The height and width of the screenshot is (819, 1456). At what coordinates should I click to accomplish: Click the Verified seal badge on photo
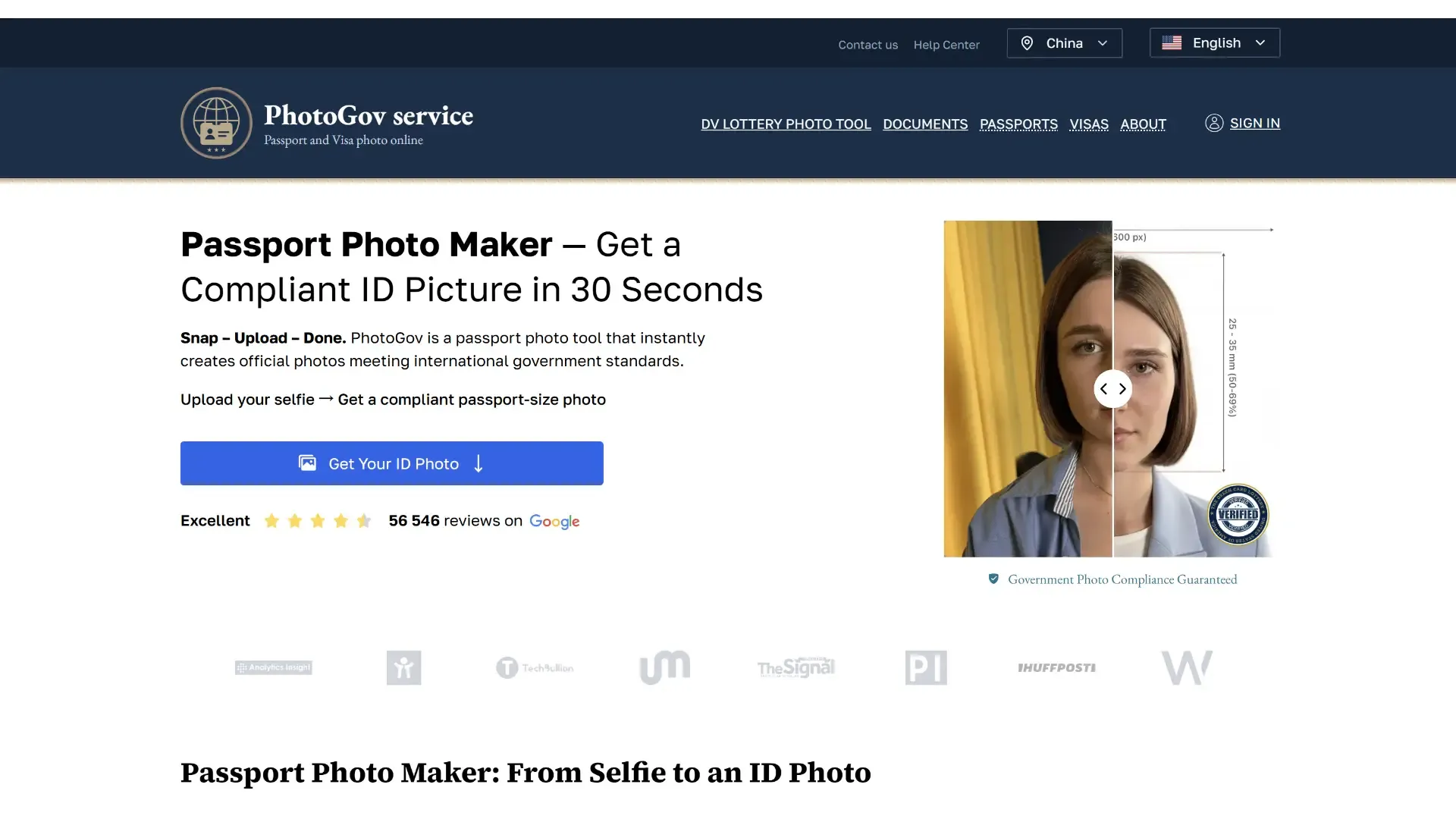coord(1238,515)
